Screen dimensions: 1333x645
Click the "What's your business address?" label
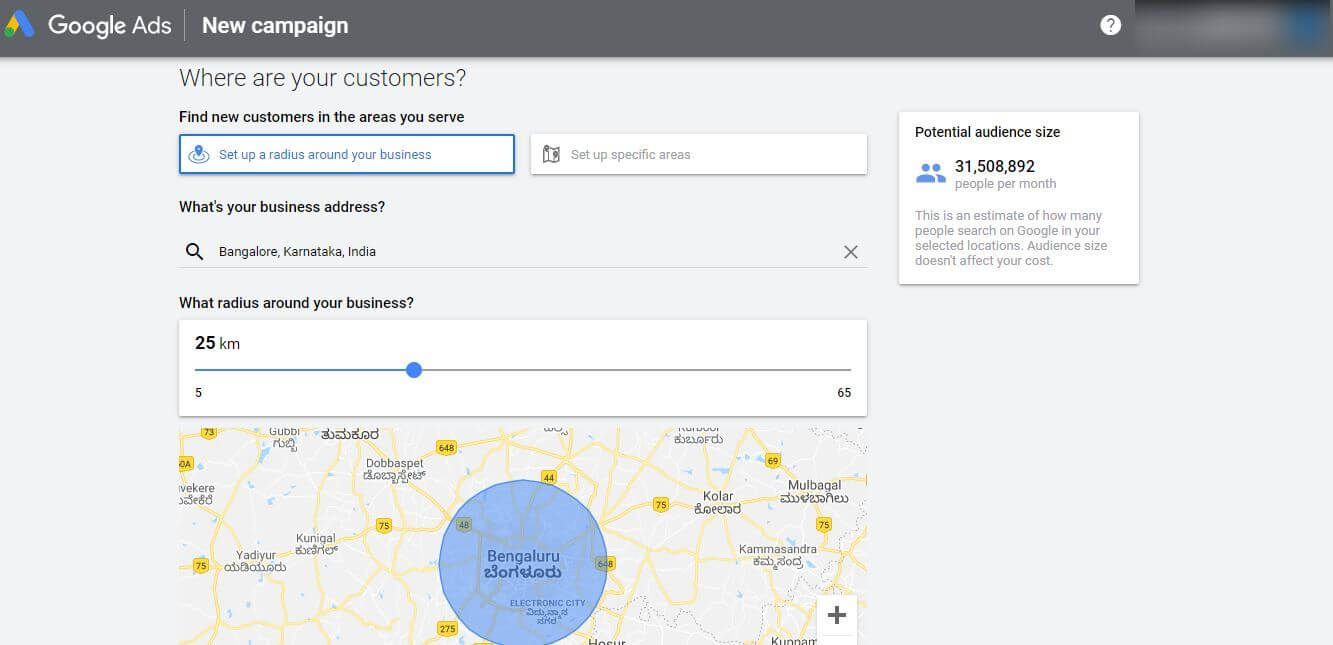coord(282,207)
